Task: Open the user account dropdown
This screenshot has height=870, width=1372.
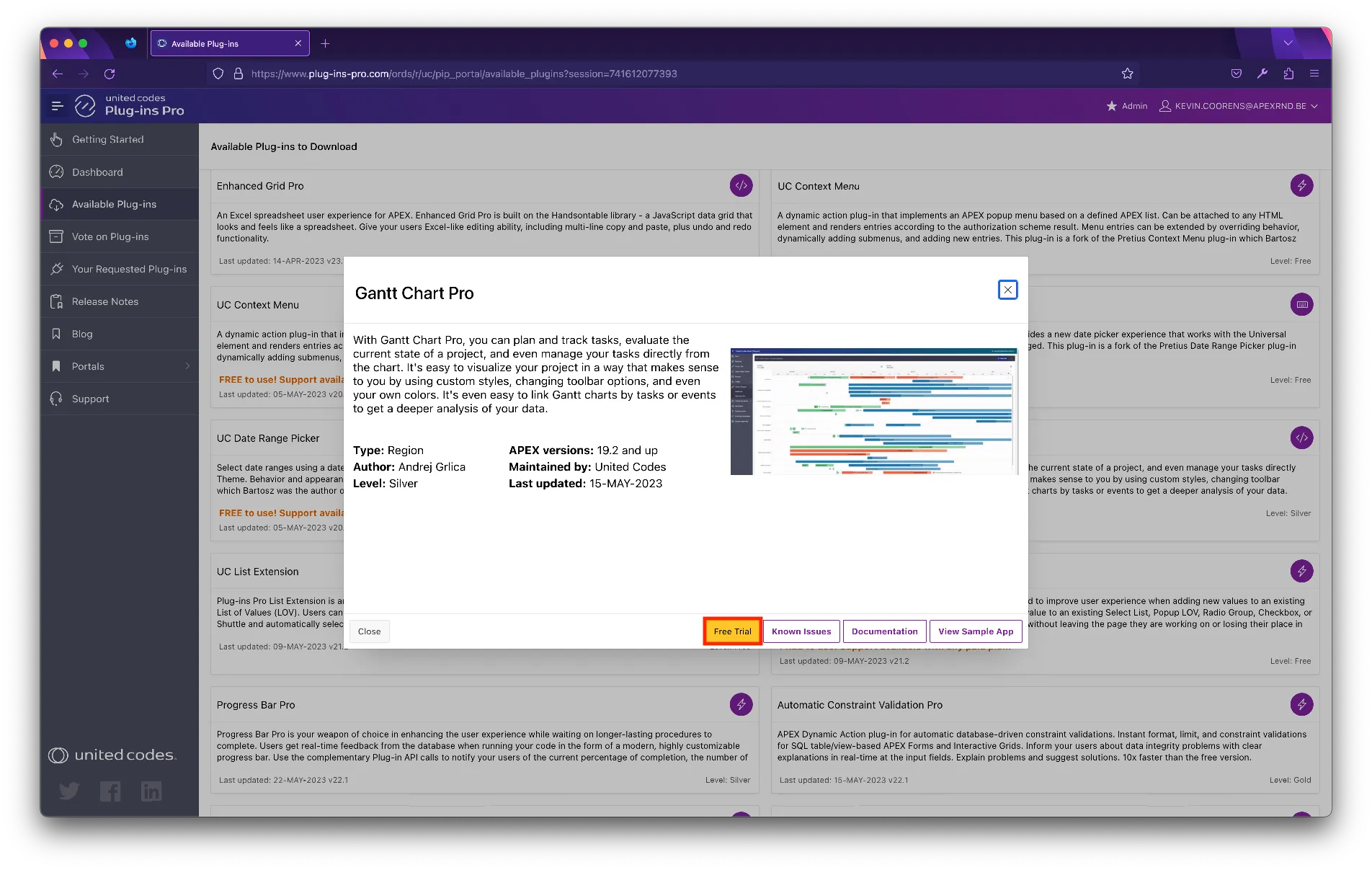Action: 1239,106
